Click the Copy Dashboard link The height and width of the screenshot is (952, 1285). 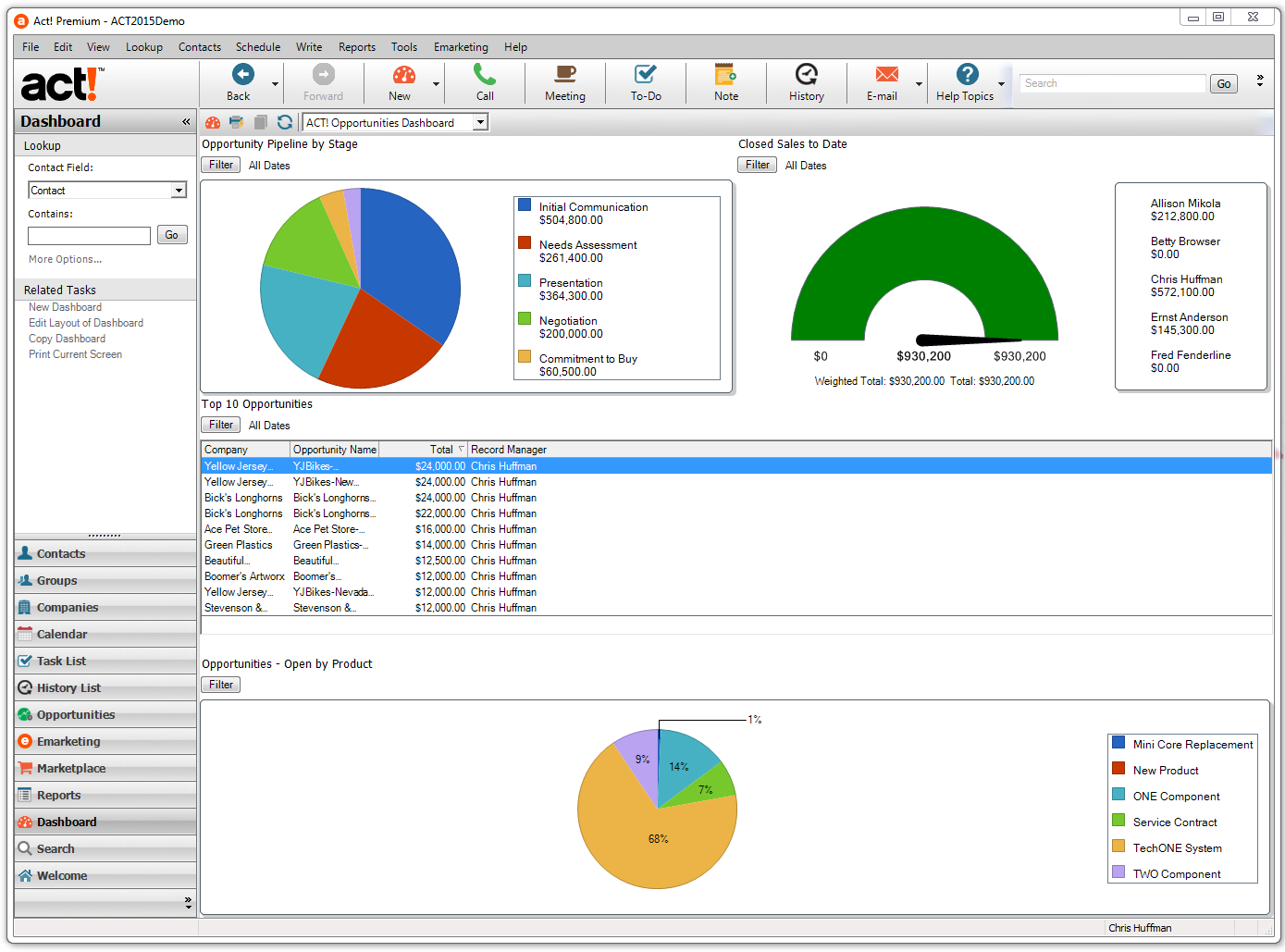(68, 339)
